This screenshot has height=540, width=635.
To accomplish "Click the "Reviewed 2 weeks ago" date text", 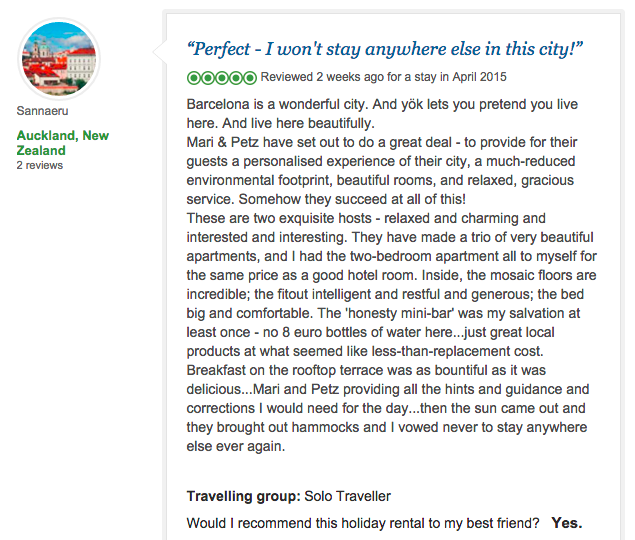I will point(322,77).
